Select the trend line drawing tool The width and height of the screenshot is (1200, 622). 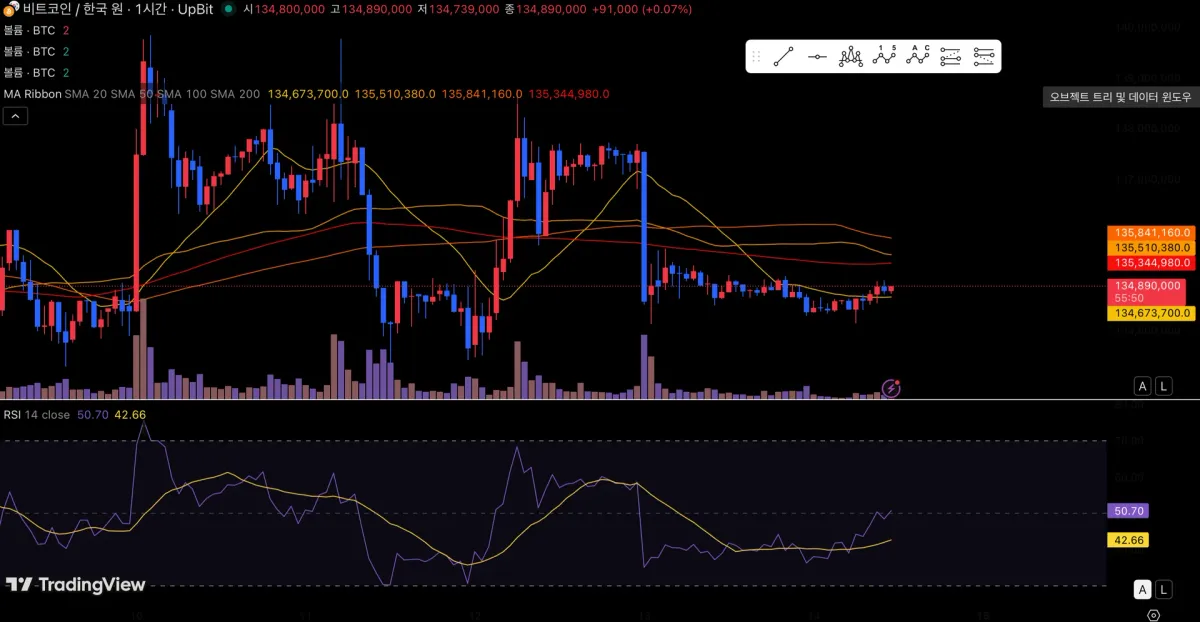point(784,57)
